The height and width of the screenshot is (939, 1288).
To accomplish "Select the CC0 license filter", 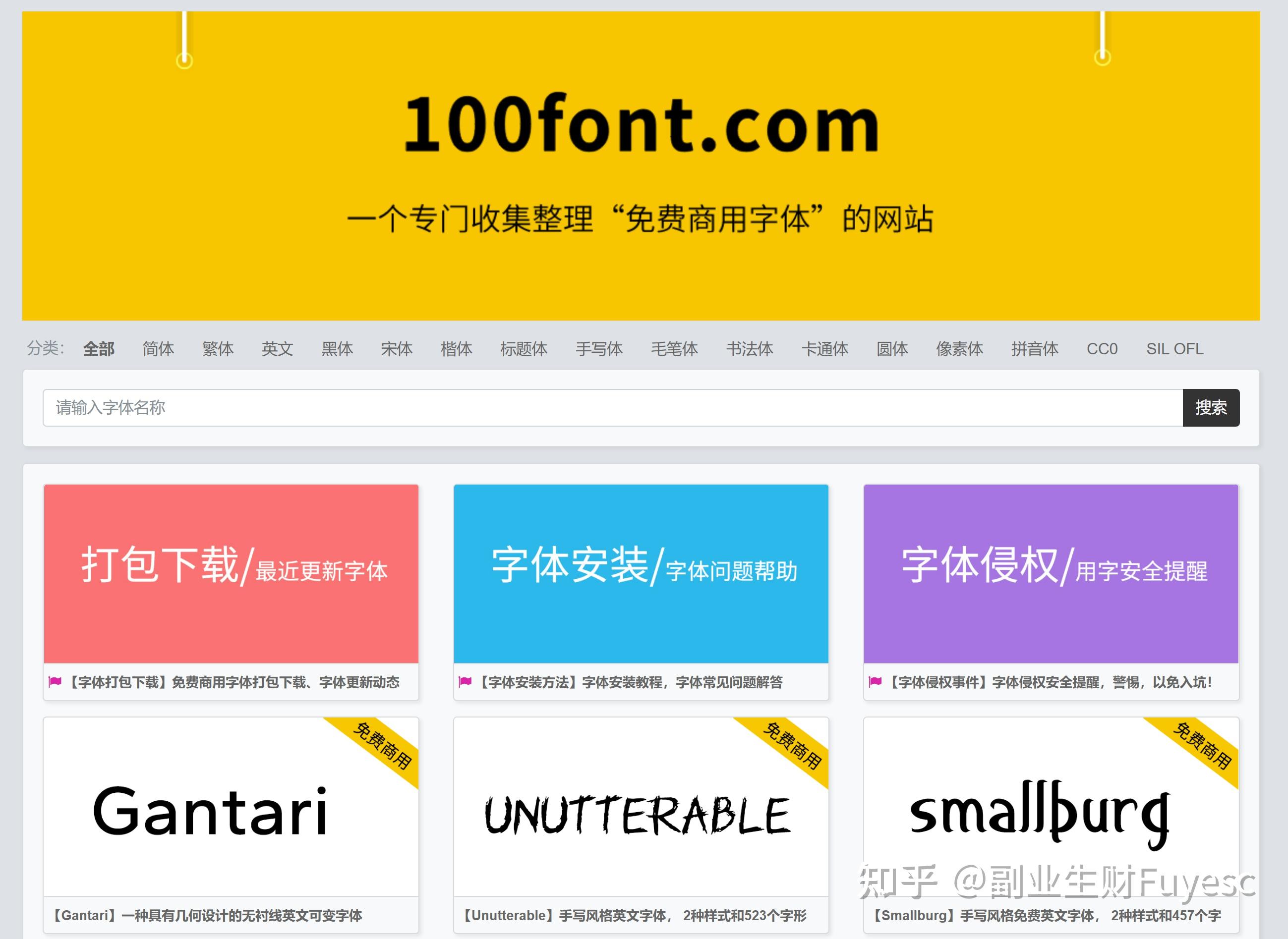I will point(1102,348).
